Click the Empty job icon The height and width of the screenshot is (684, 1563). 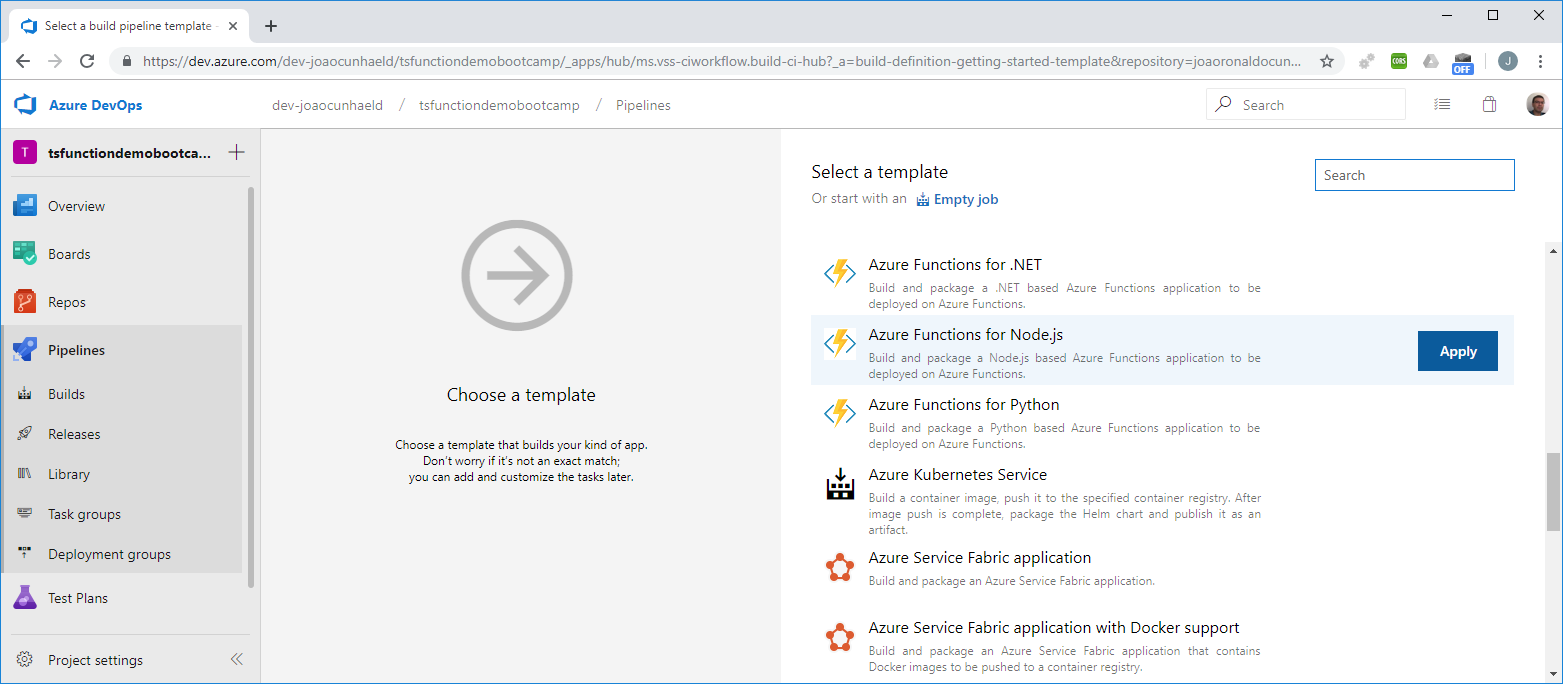click(x=923, y=199)
